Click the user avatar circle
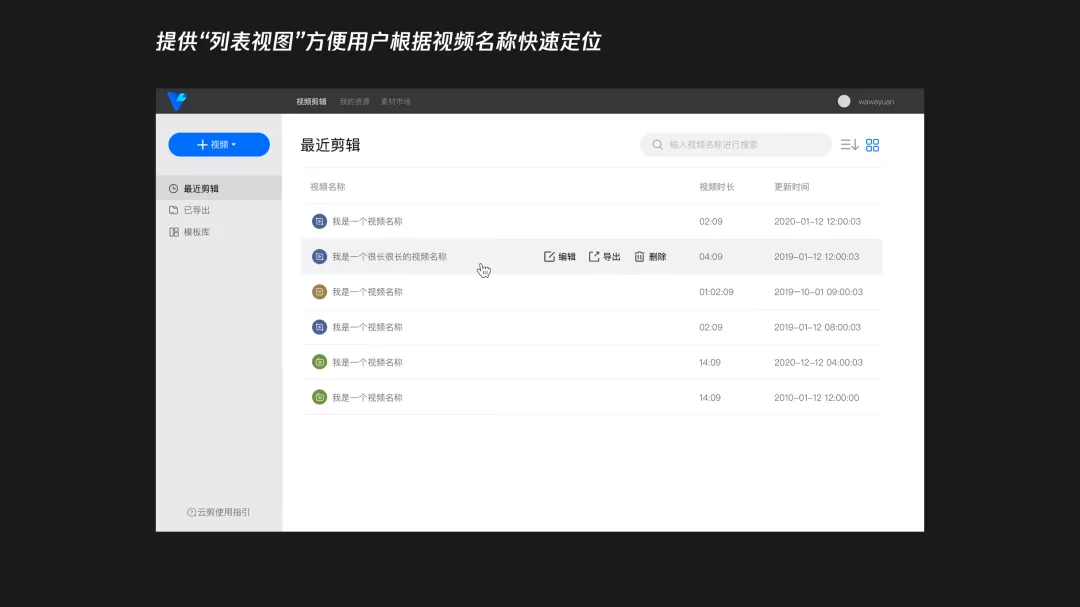The width and height of the screenshot is (1080, 607). (844, 101)
